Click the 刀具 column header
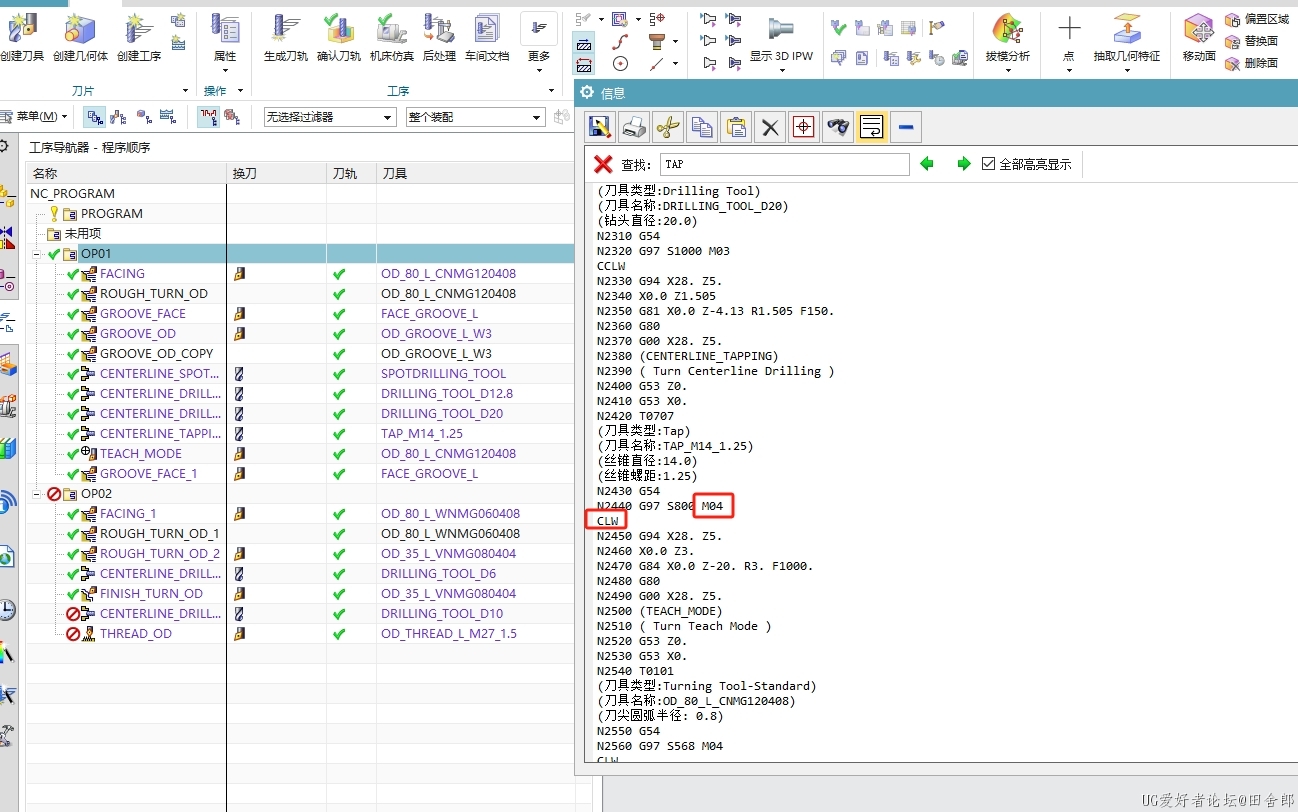 [x=474, y=173]
